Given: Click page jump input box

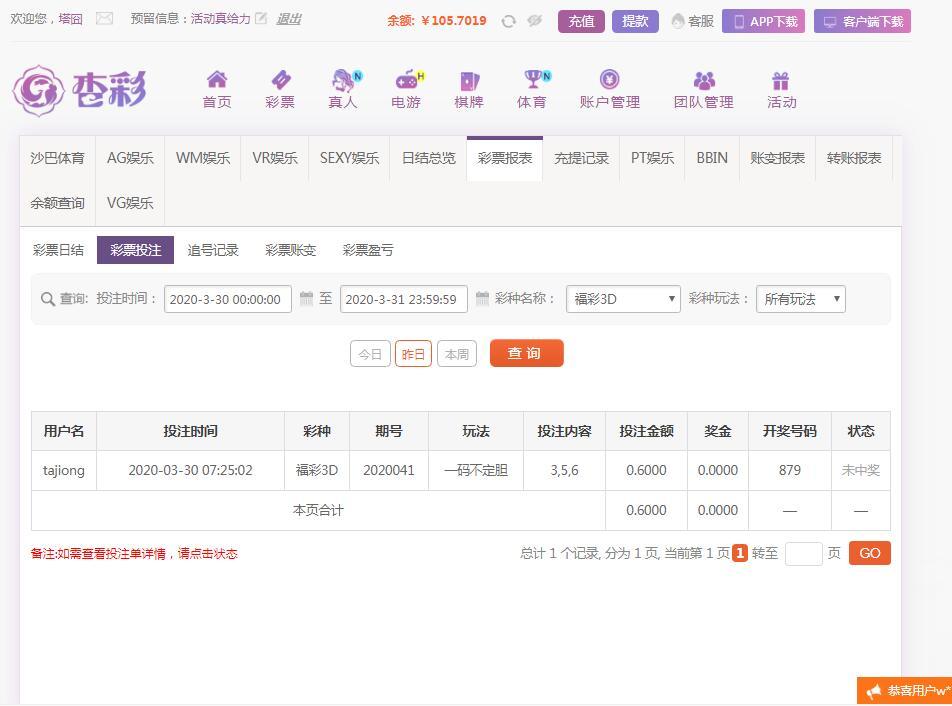Looking at the screenshot, I should (803, 554).
